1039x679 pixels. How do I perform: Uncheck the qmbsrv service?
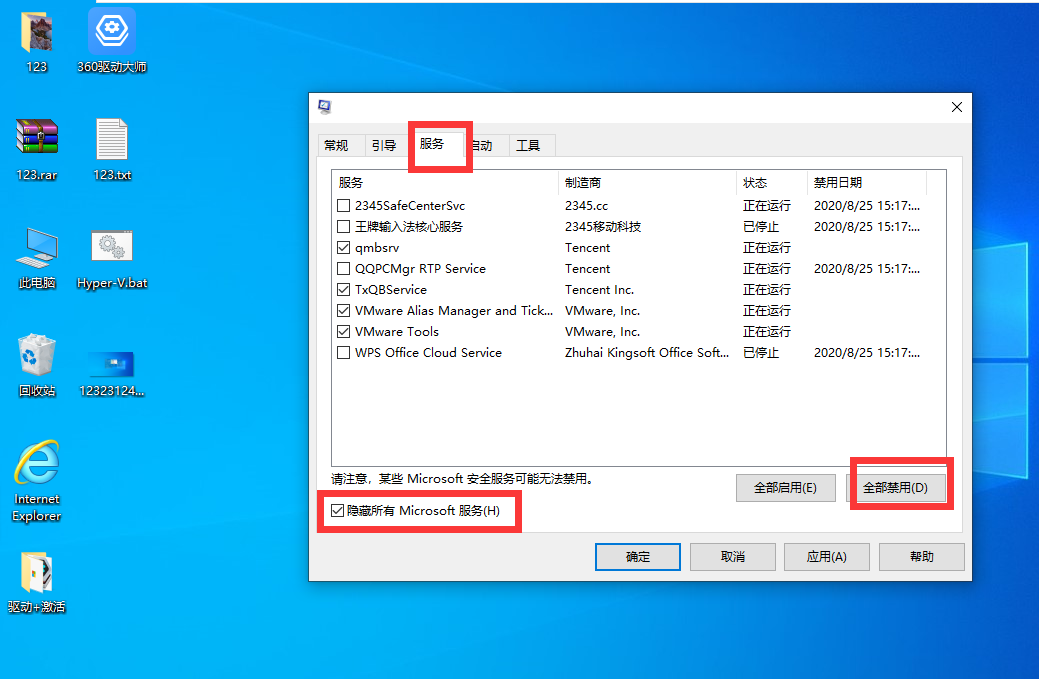tap(343, 247)
